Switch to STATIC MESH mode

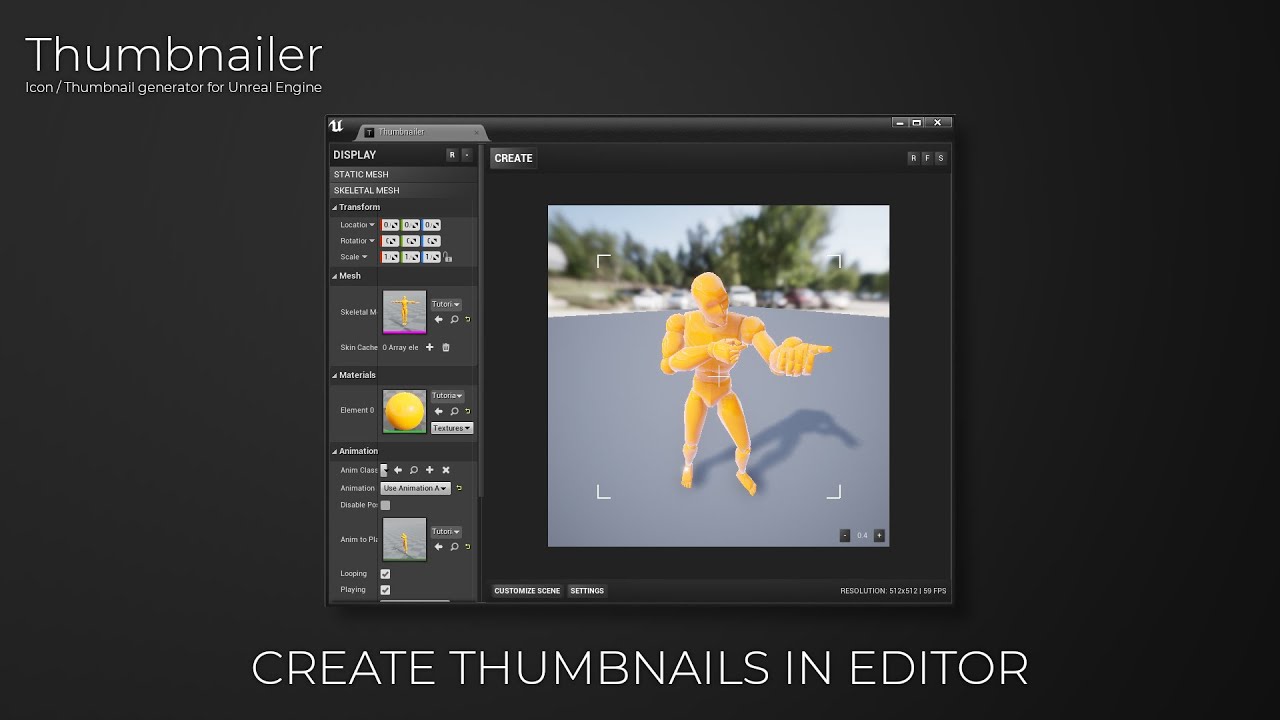[x=404, y=174]
